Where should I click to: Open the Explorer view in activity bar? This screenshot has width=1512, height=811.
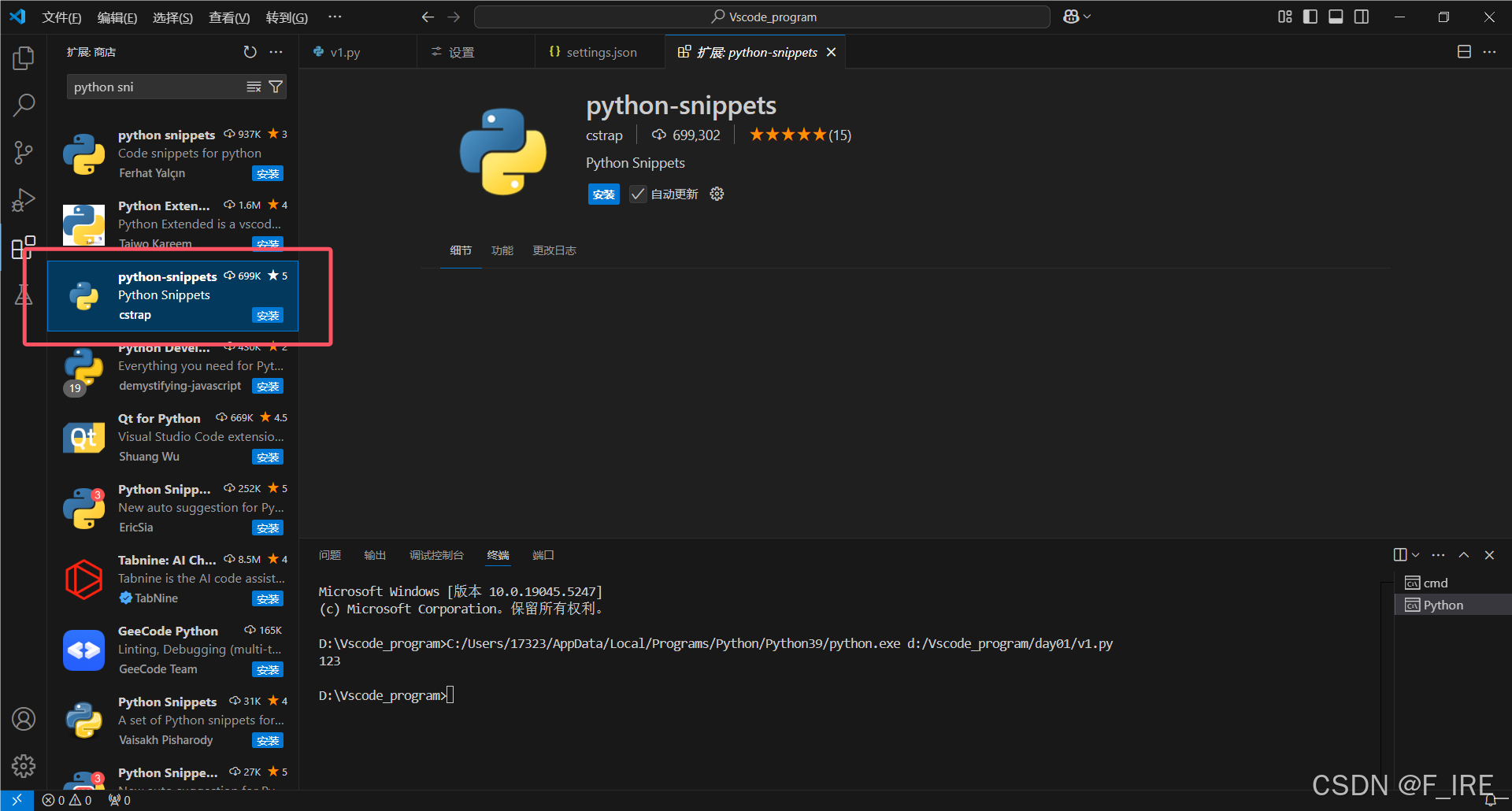click(24, 57)
